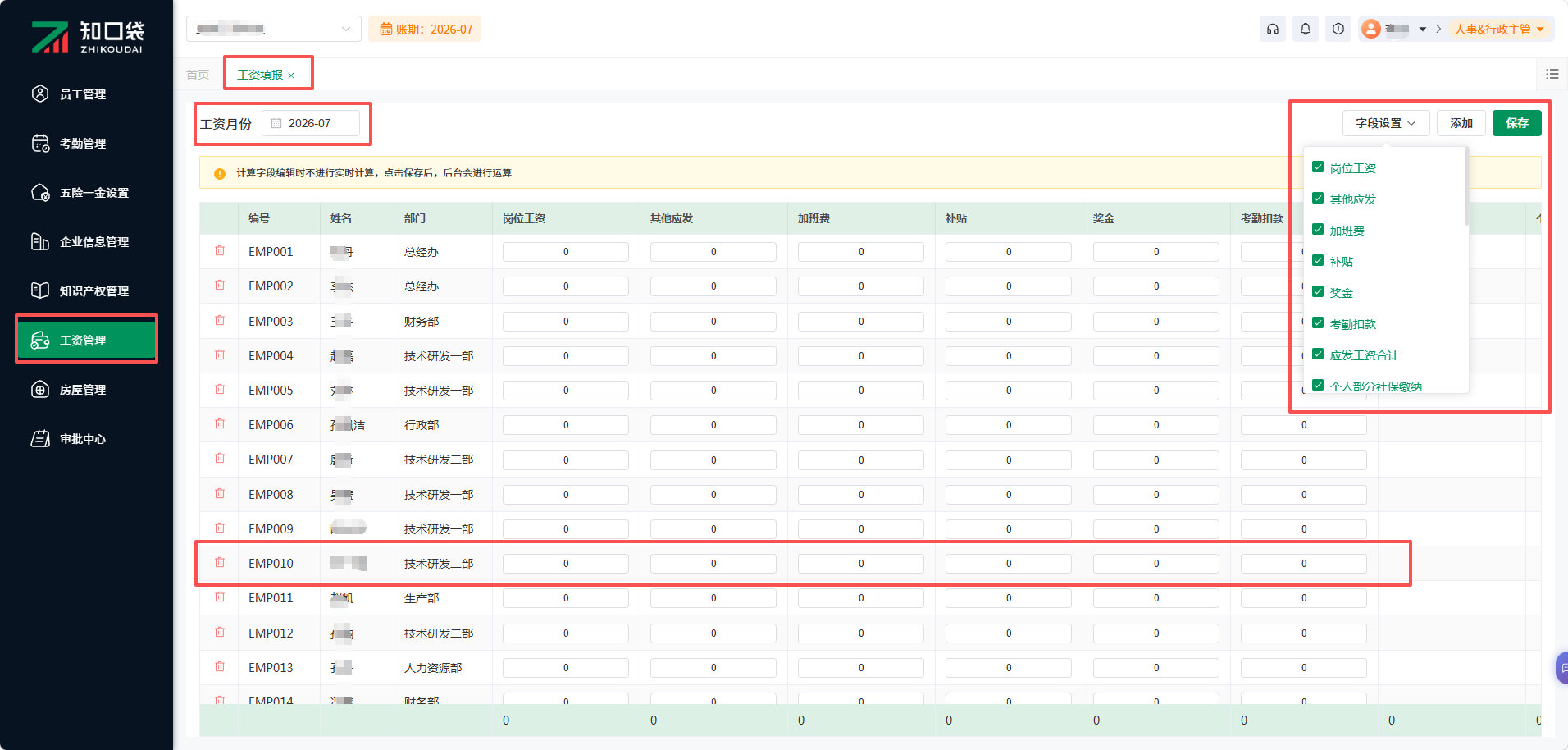Viewport: 1568px width, 750px height.
Task: Uncheck the 奖金 field checkbox
Action: (x=1318, y=292)
